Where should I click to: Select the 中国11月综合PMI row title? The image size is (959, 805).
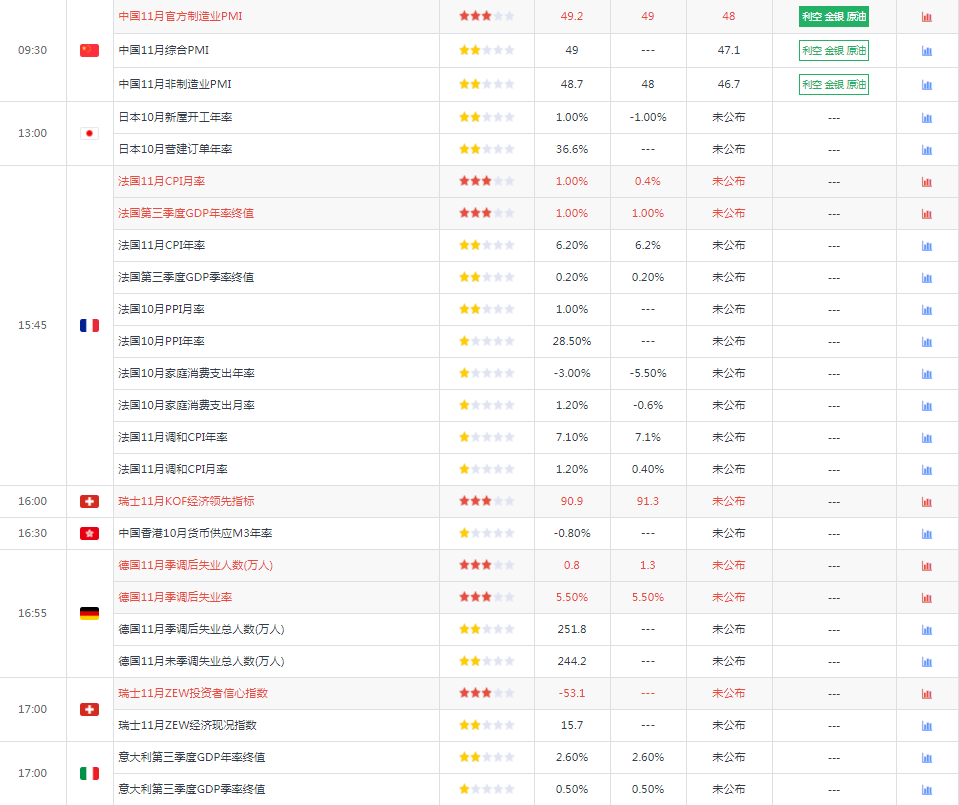pyautogui.click(x=163, y=50)
